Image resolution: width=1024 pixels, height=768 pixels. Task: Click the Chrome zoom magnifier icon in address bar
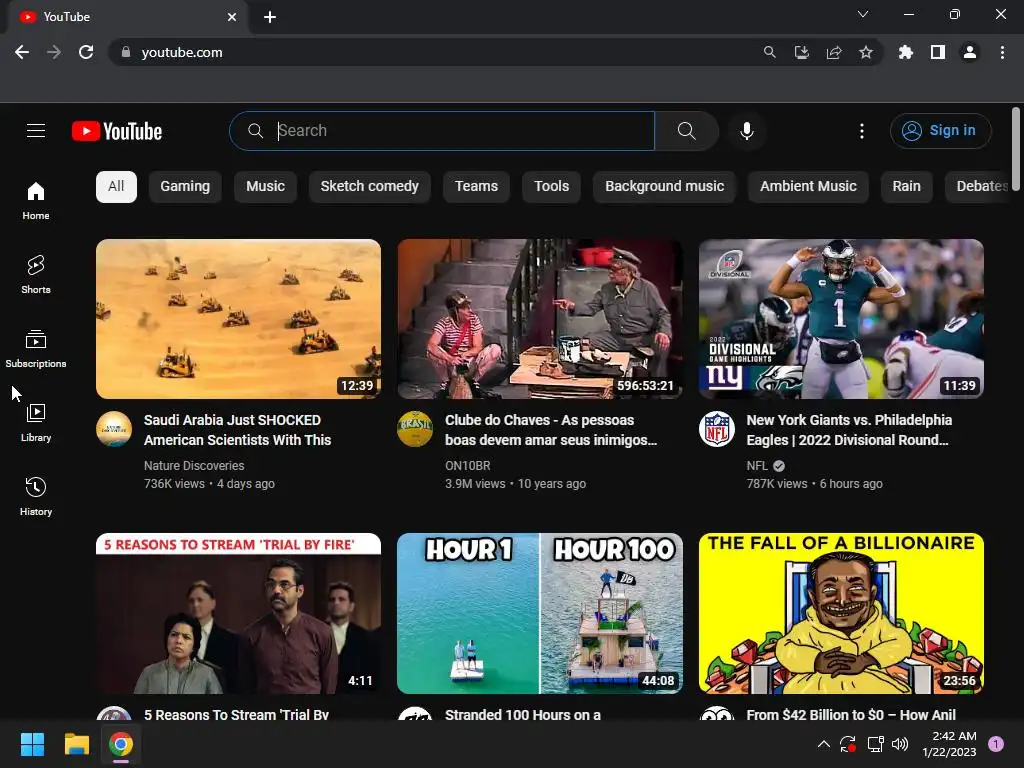(x=769, y=52)
